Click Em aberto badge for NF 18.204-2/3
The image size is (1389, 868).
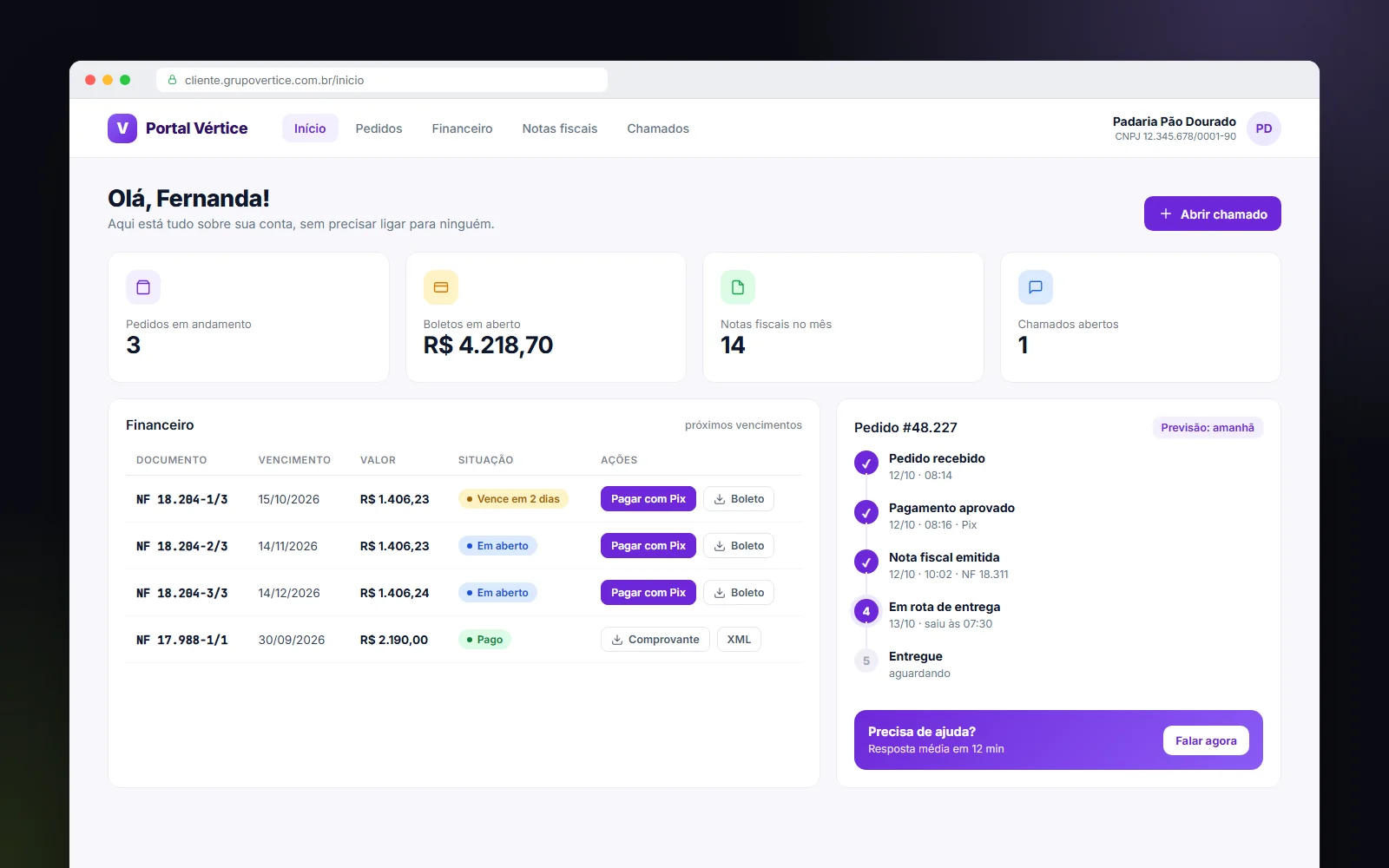[x=497, y=546]
